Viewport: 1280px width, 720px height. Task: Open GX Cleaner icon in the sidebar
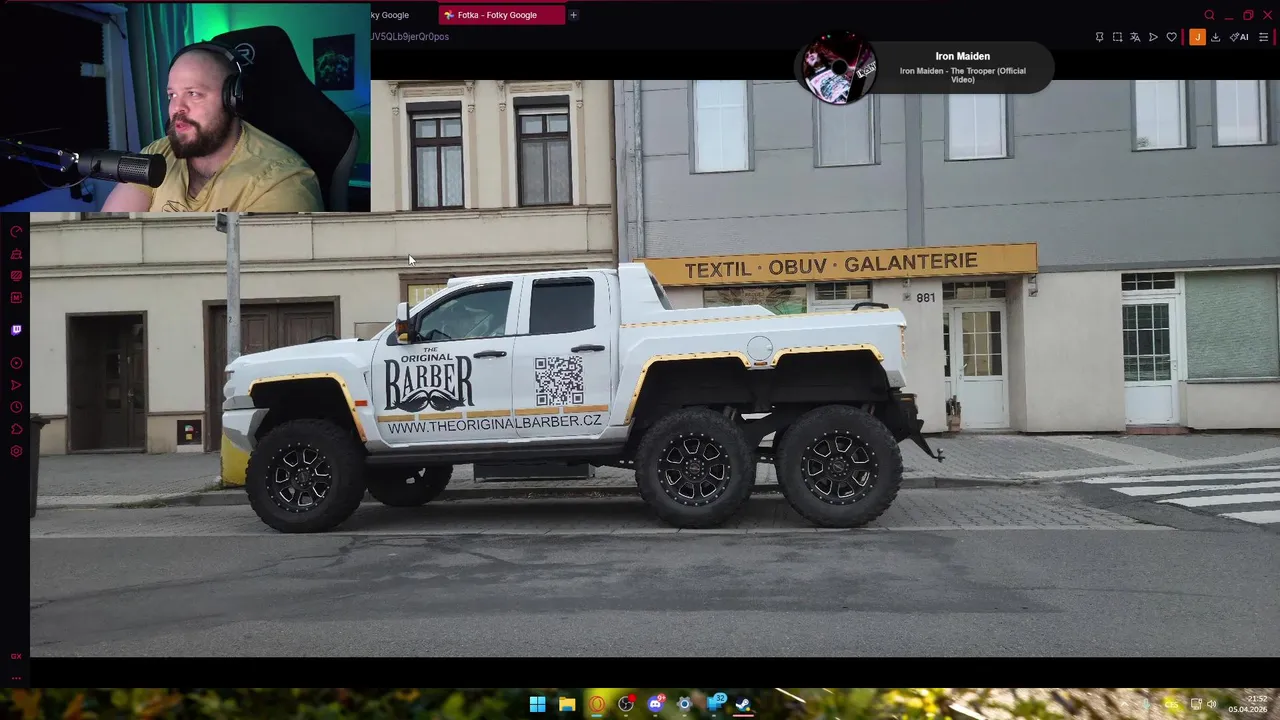[16, 254]
